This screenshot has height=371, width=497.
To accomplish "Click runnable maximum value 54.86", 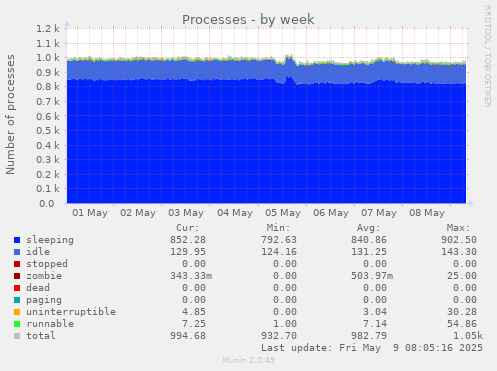I will (x=462, y=324).
